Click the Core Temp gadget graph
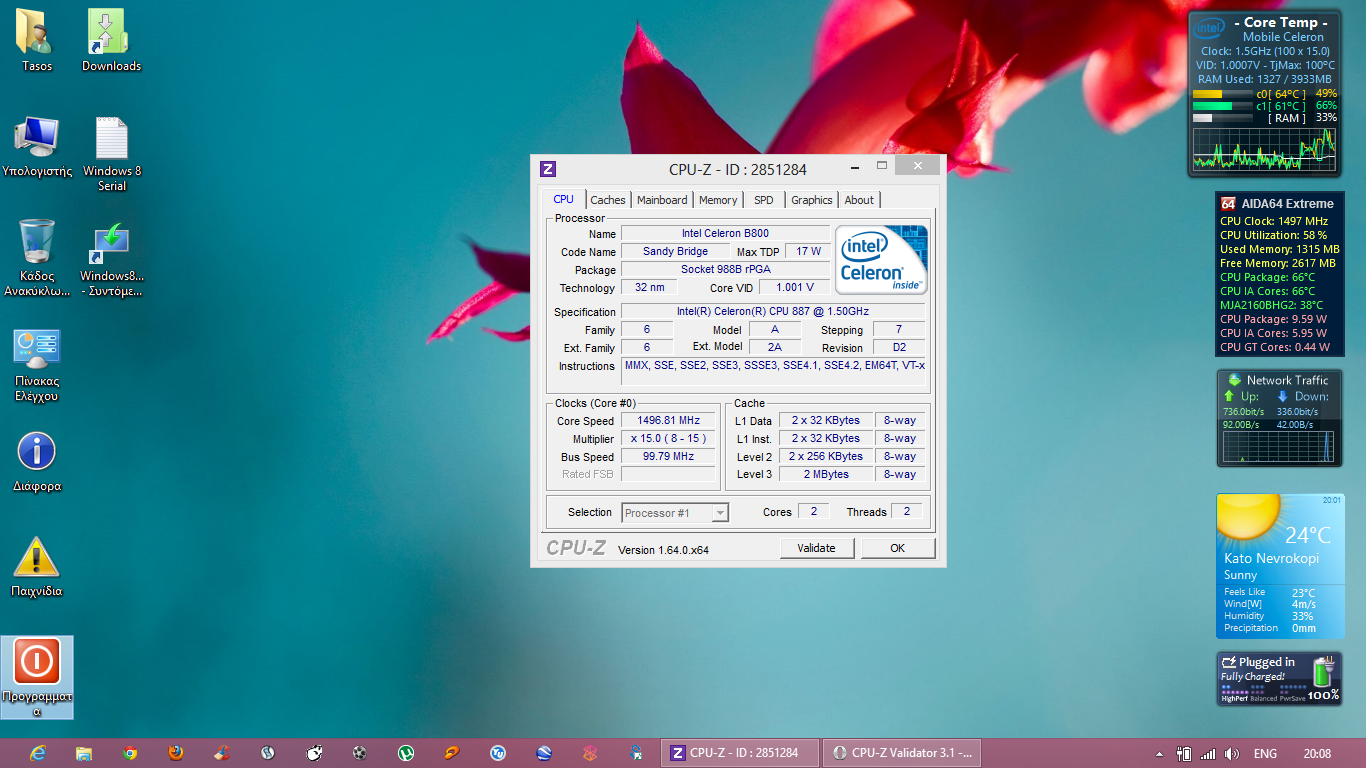This screenshot has height=768, width=1366. (1263, 148)
